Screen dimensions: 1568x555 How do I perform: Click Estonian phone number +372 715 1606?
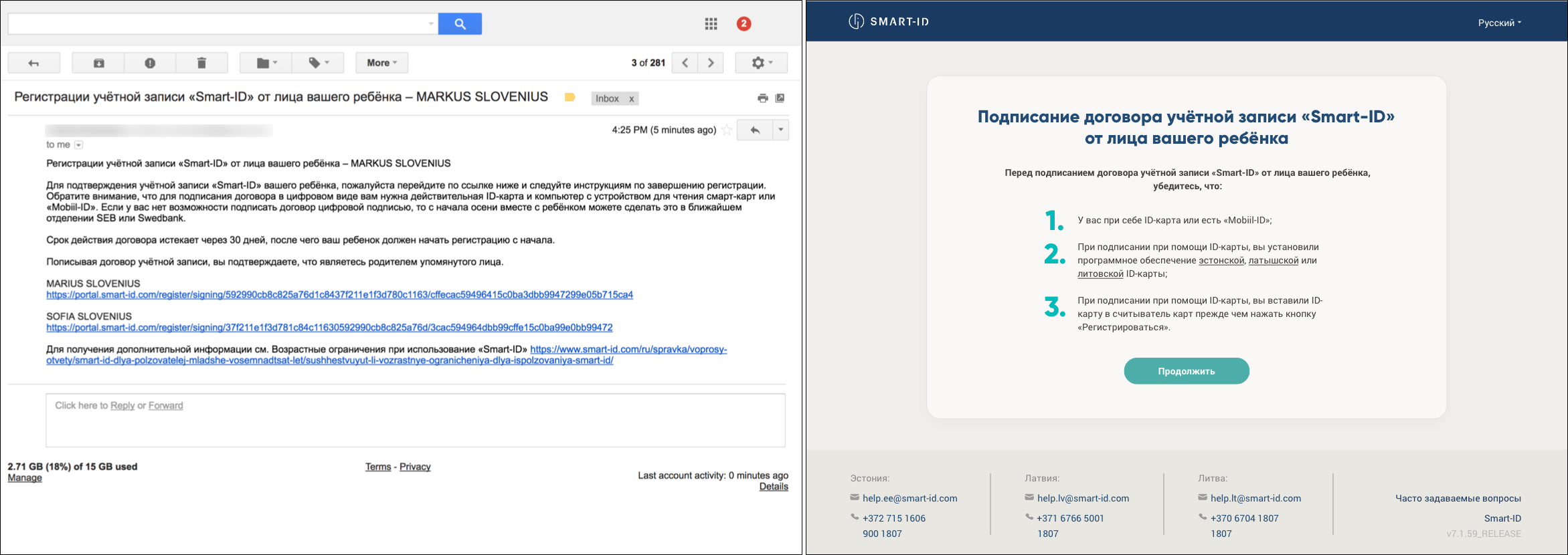[894, 518]
